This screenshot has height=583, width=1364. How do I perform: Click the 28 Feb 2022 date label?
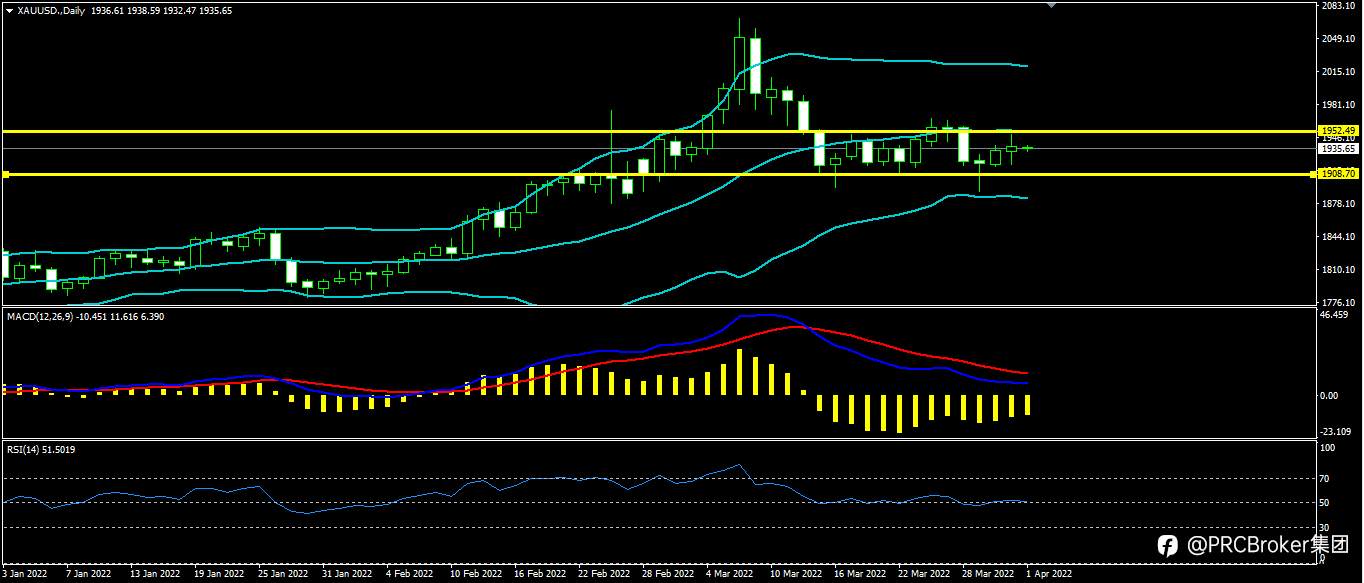[x=668, y=575]
